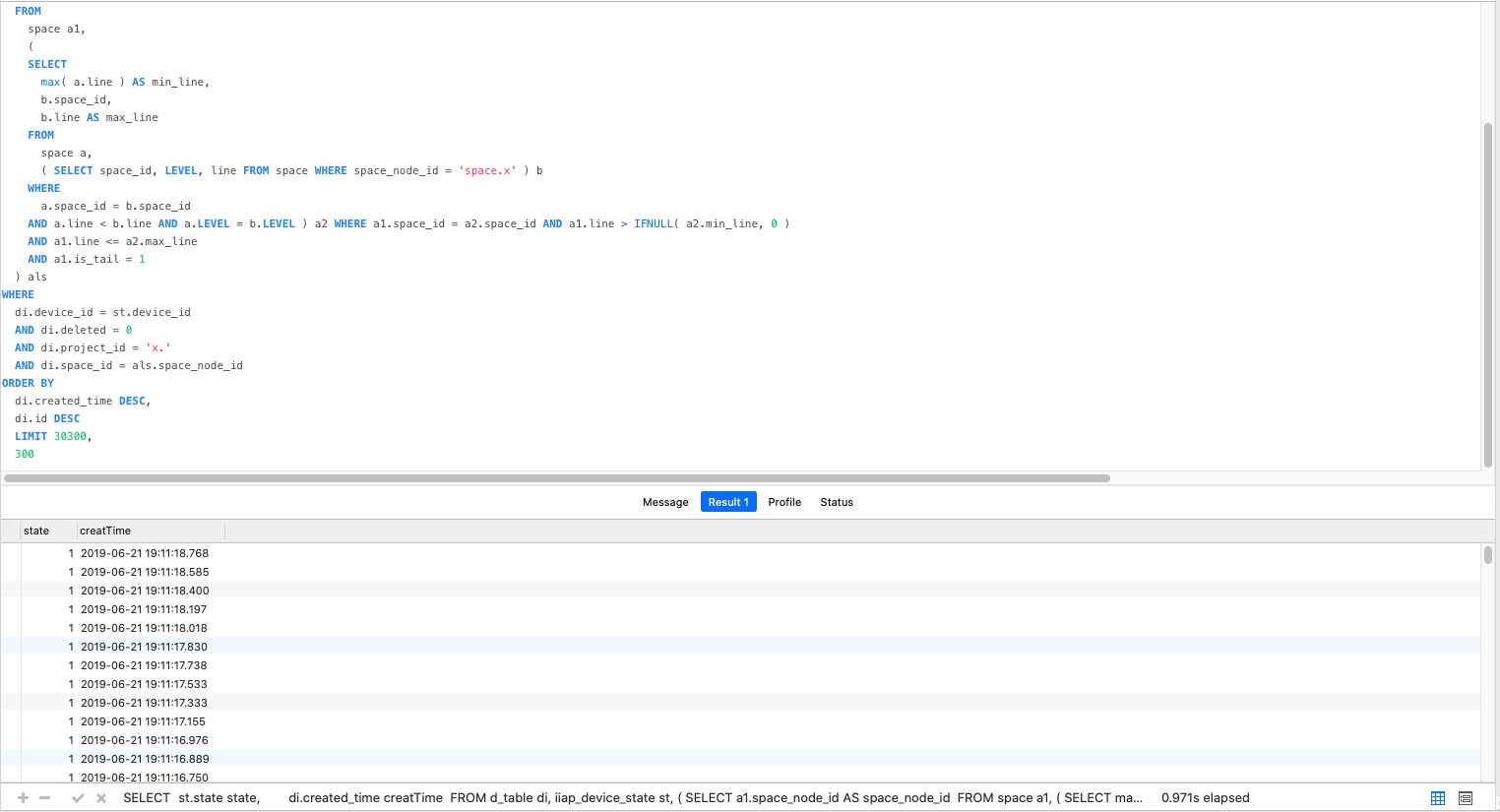
Task: Click the apply changes checkmark icon
Action: [x=78, y=798]
